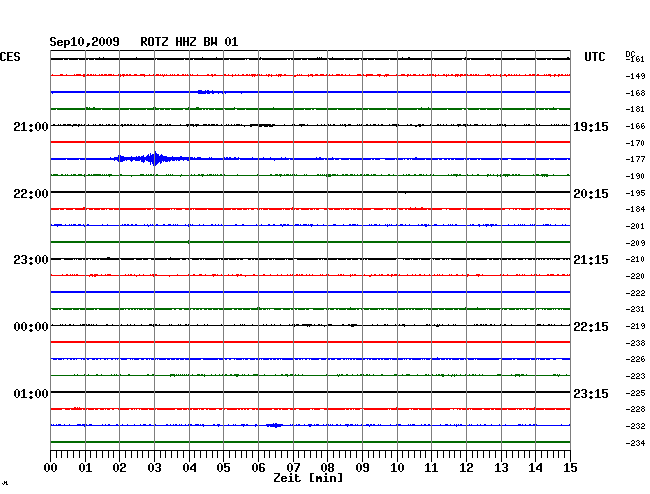Image resolution: width=650 pixels, height=494 pixels.
Task: Click the minute 12 axis tick label
Action: (x=466, y=468)
